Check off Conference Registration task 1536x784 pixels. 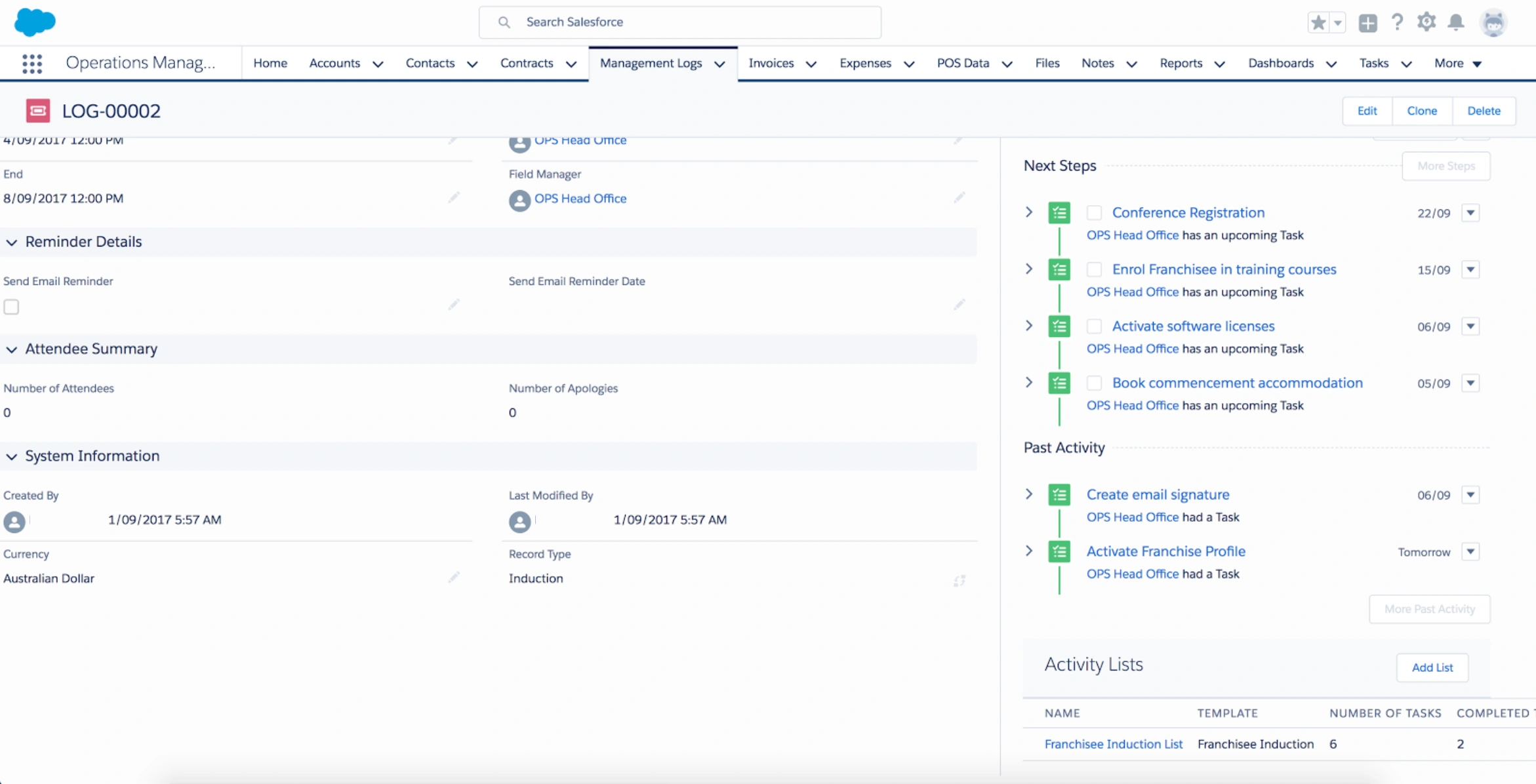[x=1094, y=212]
